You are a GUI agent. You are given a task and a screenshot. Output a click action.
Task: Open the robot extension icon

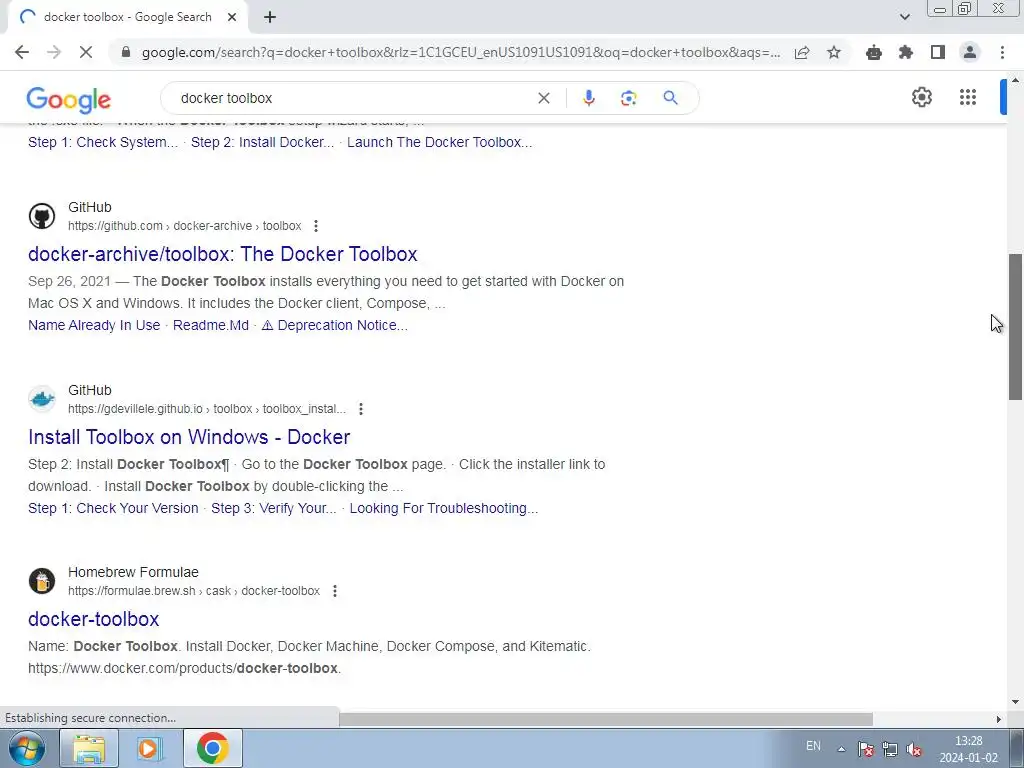click(x=874, y=52)
